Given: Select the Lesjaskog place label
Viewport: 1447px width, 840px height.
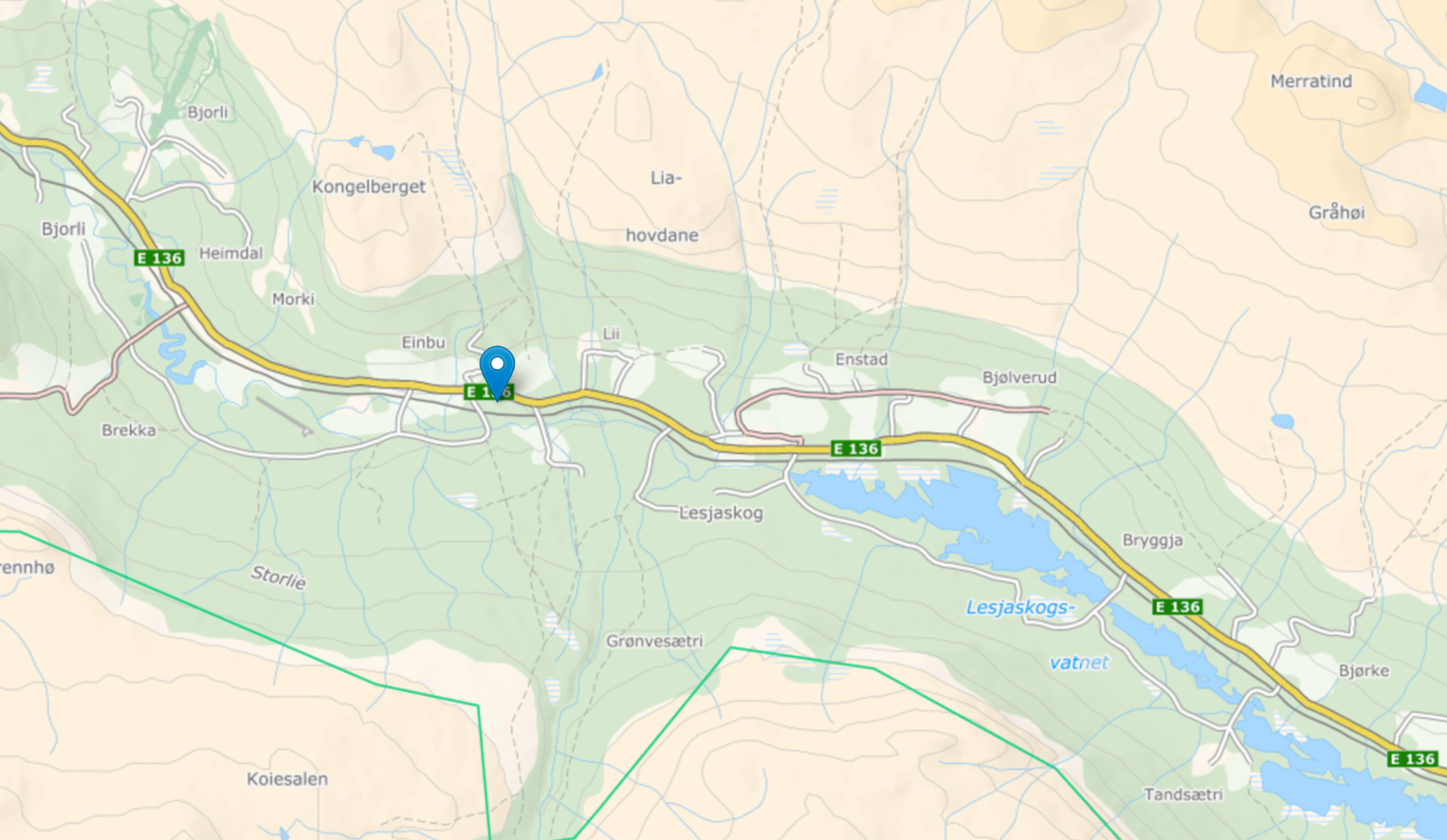Looking at the screenshot, I should [721, 513].
